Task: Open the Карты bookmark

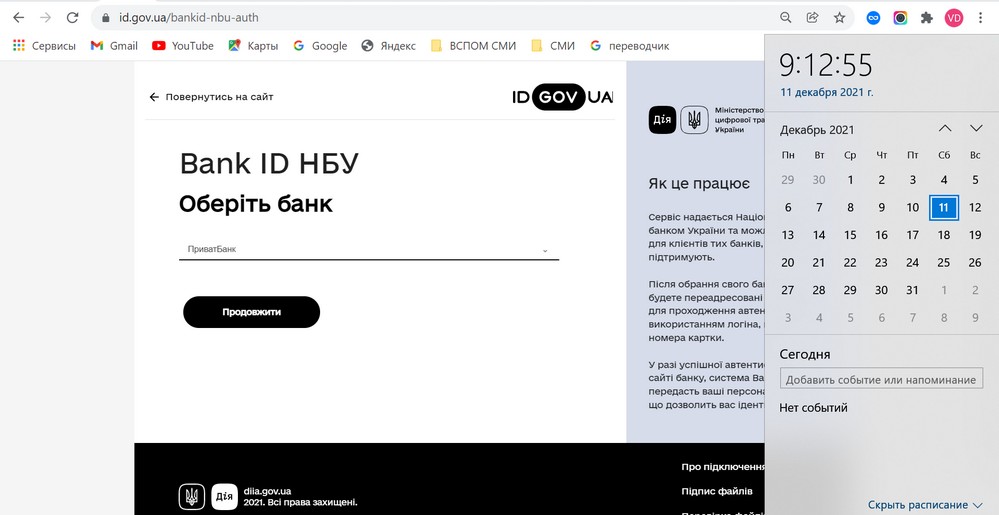Action: 254,46
